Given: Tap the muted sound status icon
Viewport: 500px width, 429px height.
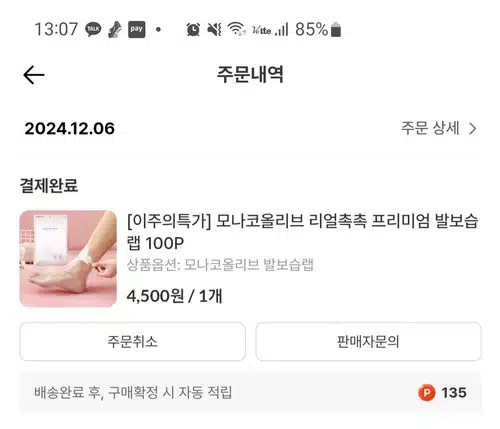Looking at the screenshot, I should [214, 29].
